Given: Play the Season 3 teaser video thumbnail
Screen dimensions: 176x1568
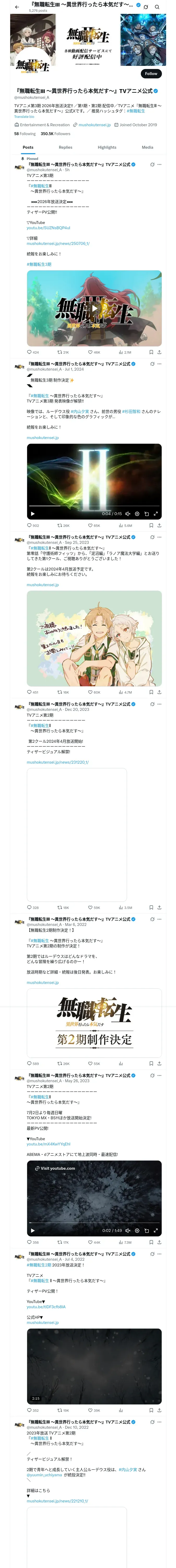Looking at the screenshot, I should (94, 308).
